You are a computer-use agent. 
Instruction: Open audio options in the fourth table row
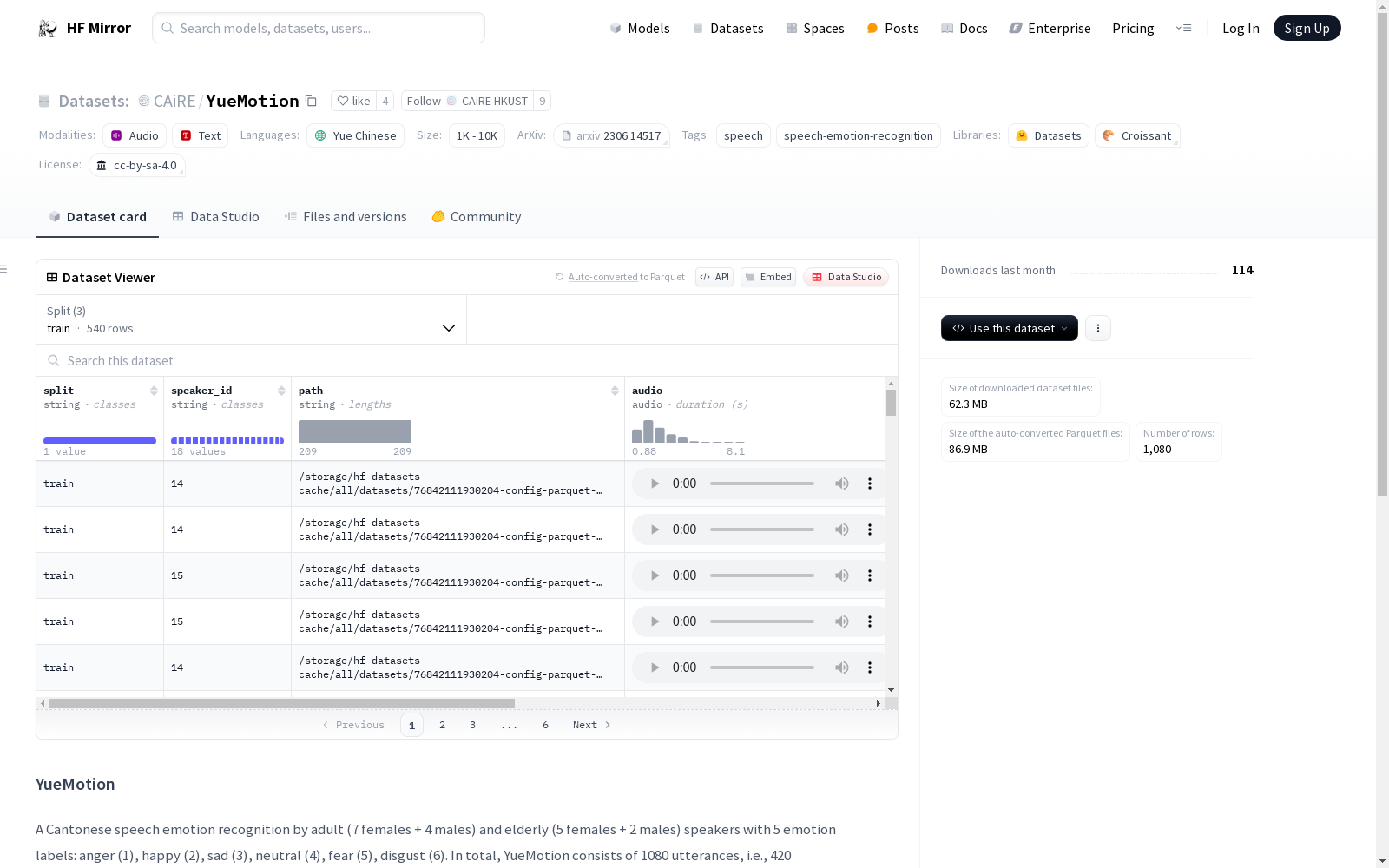click(870, 621)
